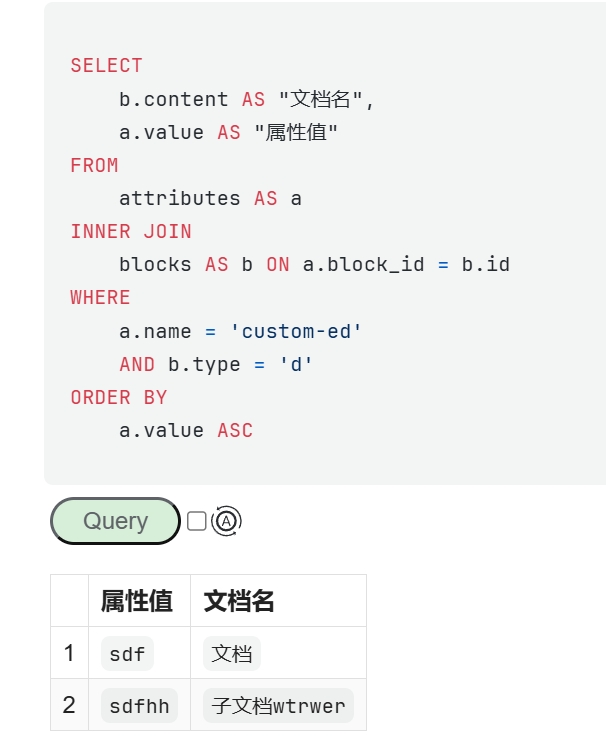Click the sdf value in row 1
606x749 pixels.
click(127, 654)
